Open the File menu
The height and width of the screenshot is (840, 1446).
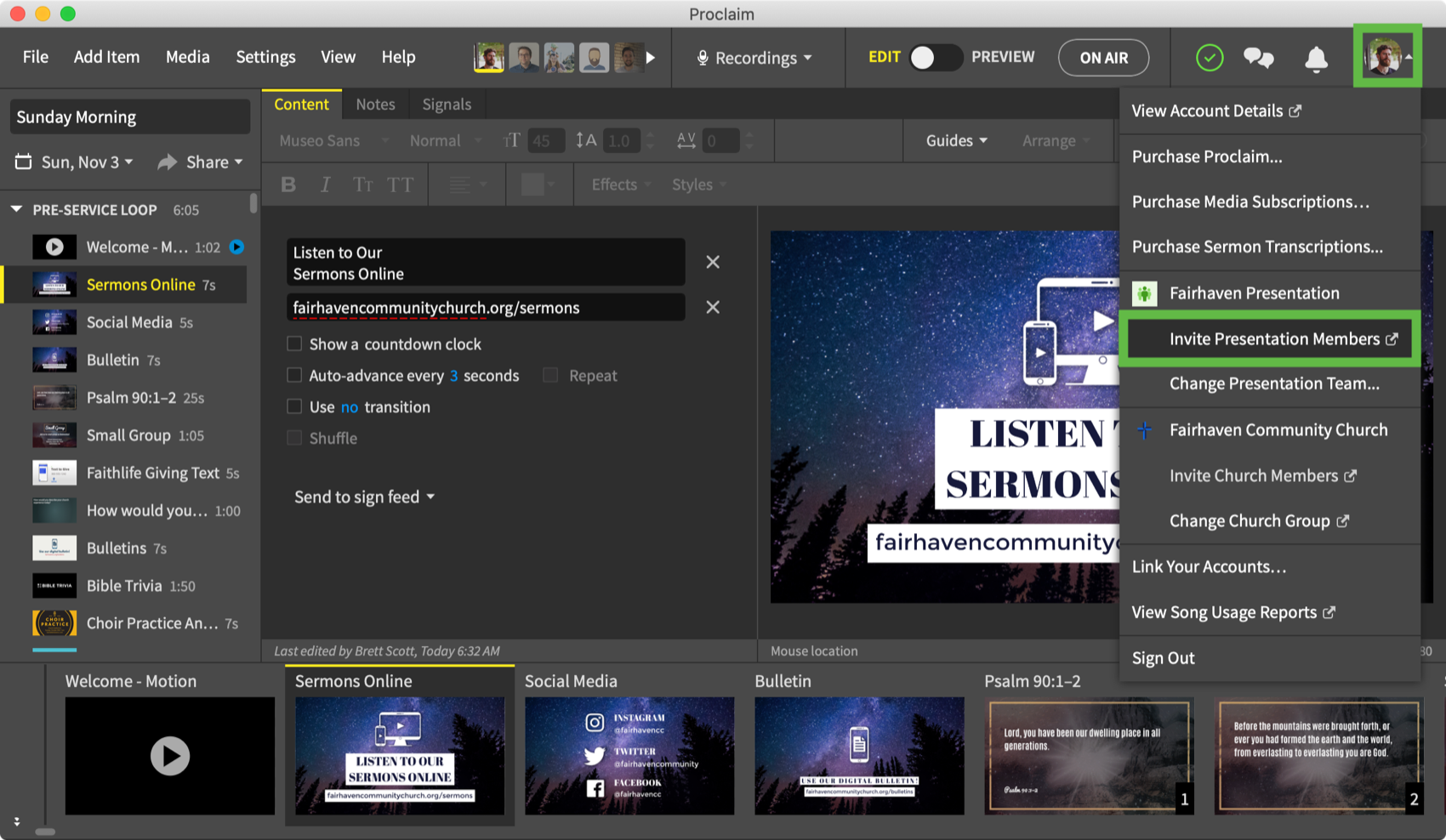pos(36,57)
